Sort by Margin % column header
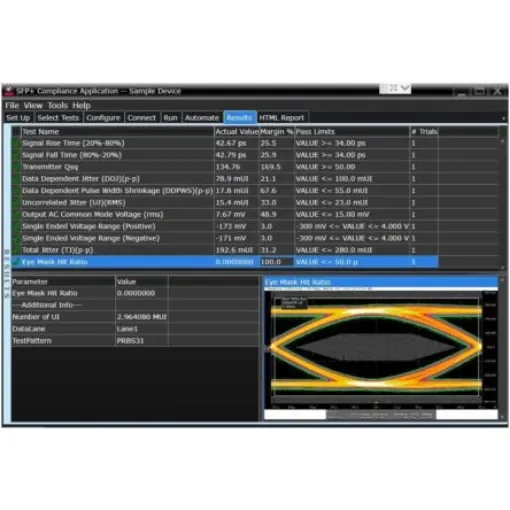Image resolution: width=510 pixels, height=510 pixels. pyautogui.click(x=277, y=132)
